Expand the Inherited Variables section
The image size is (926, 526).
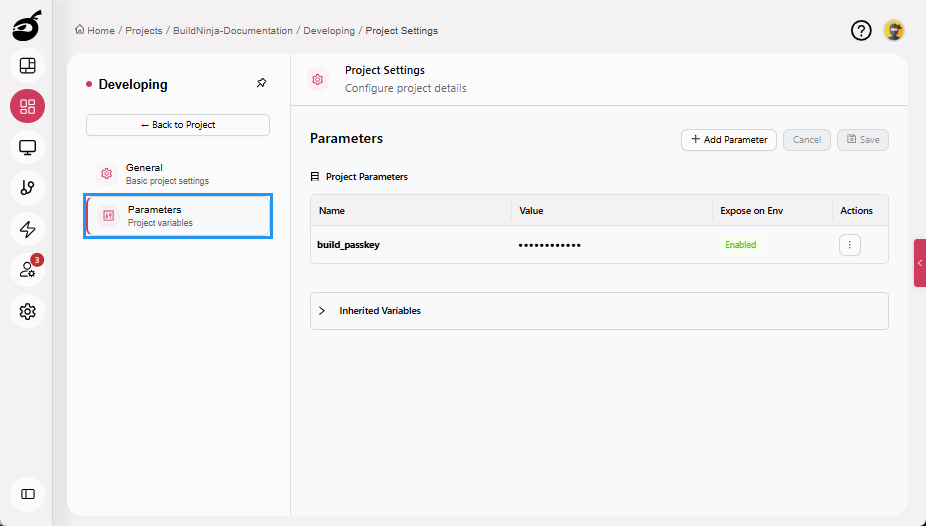599,311
